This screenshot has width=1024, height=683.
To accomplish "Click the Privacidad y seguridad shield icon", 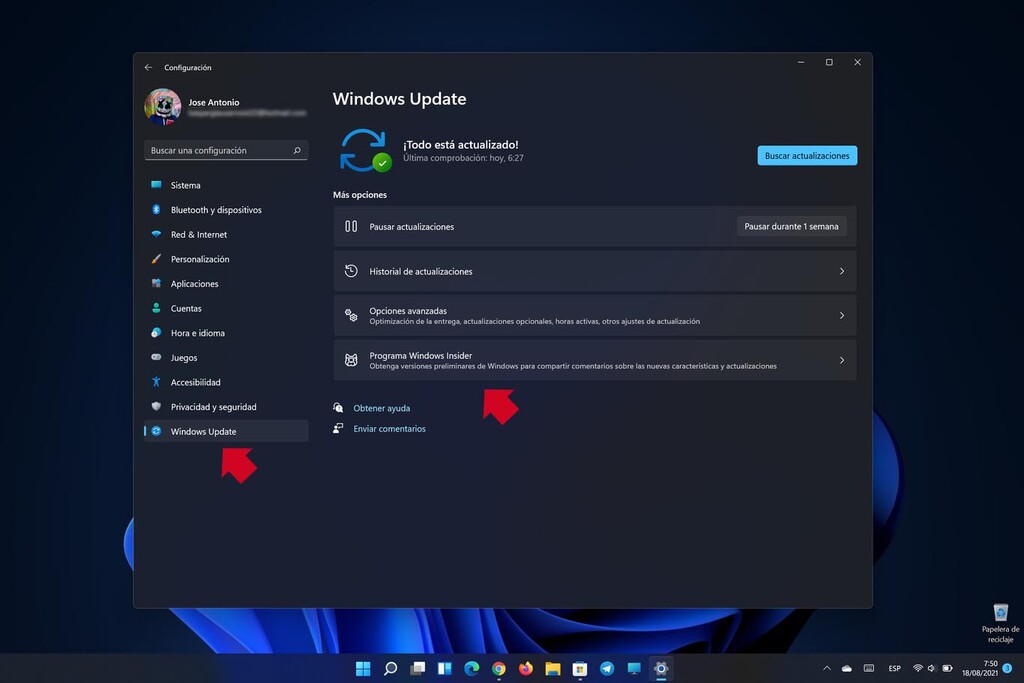I will (156, 406).
